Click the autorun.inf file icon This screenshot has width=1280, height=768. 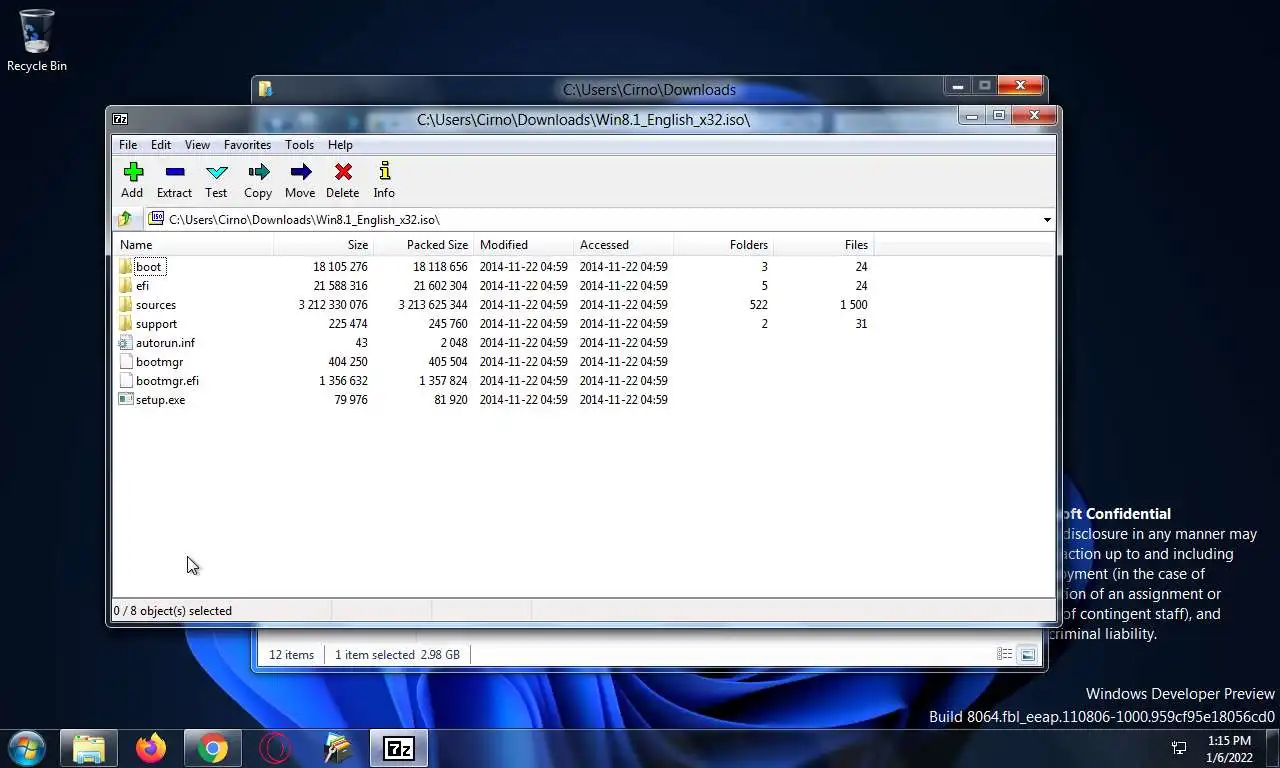(x=125, y=342)
